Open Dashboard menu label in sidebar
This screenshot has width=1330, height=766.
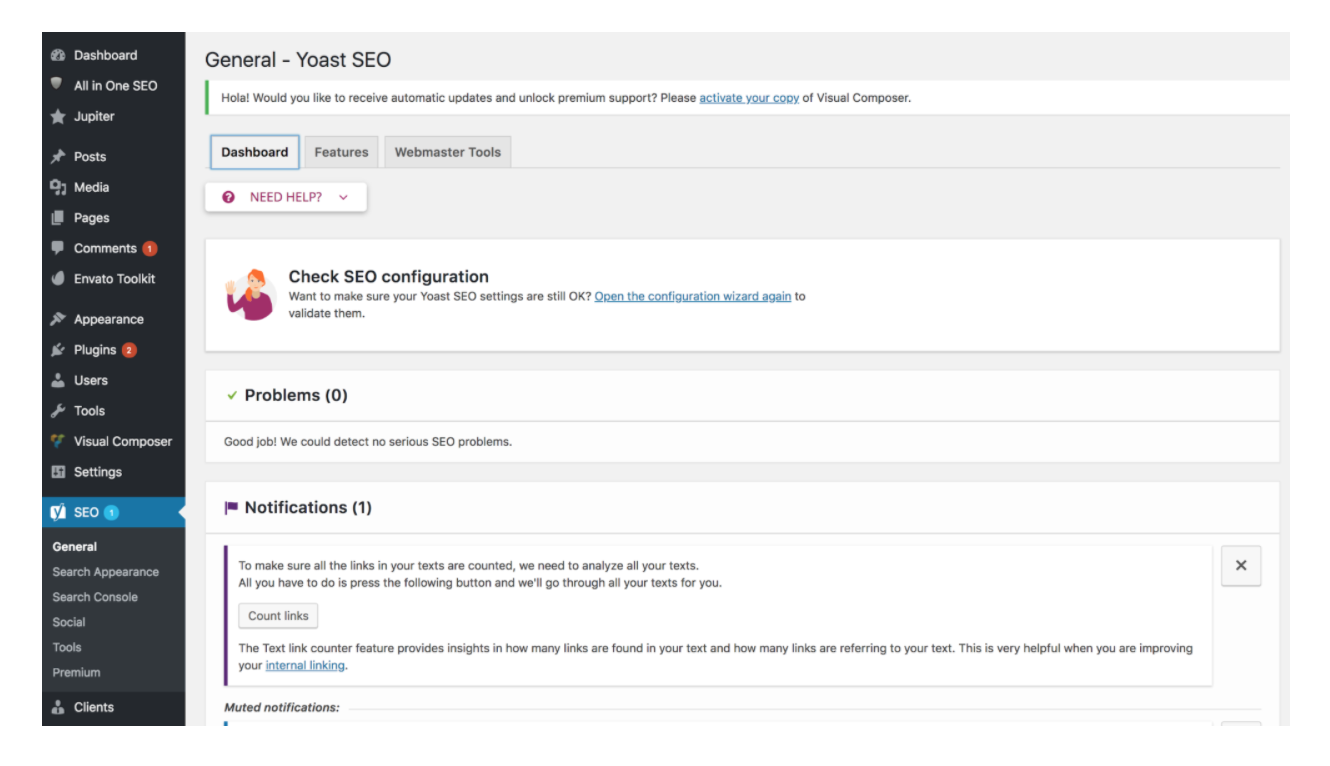(106, 55)
